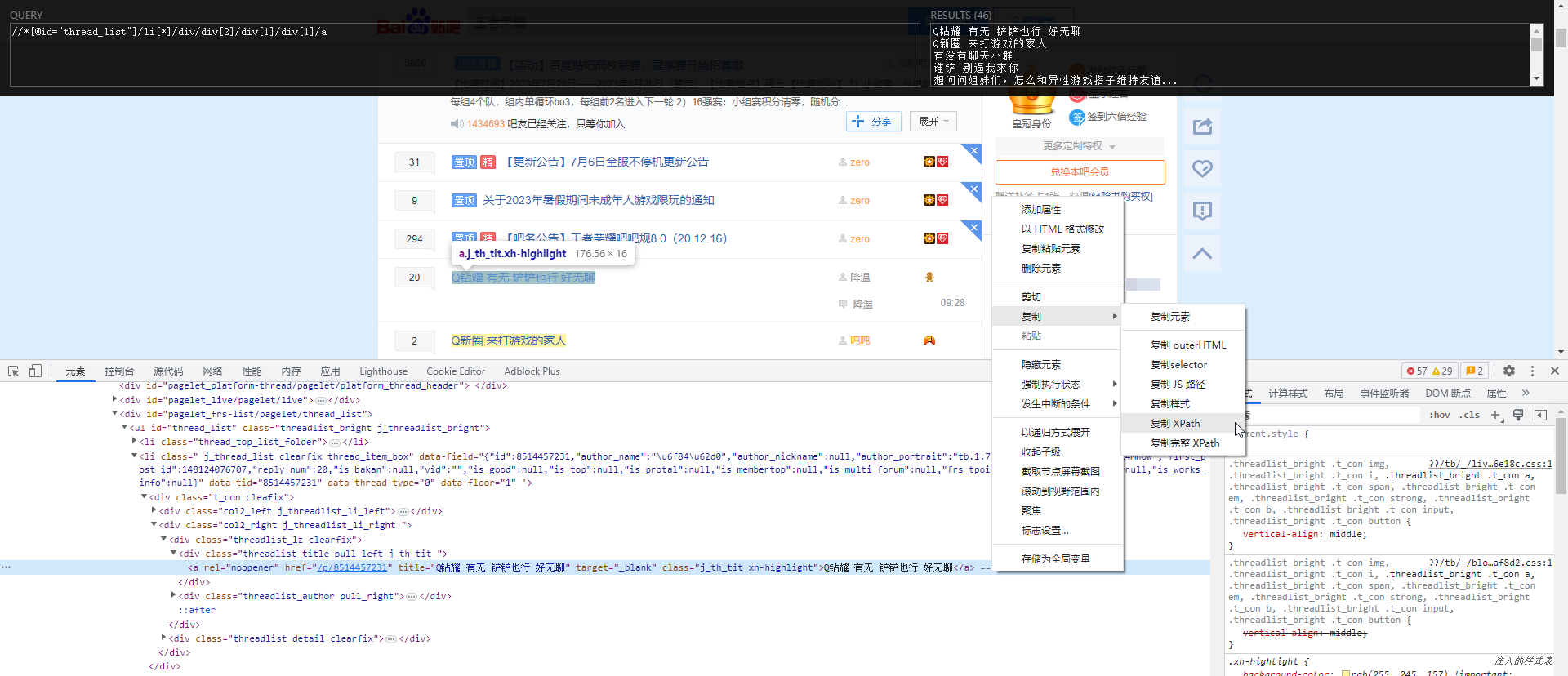This screenshot has width=1568, height=676.
Task: Dismiss pinned post 9 corner X
Action: 973,189
